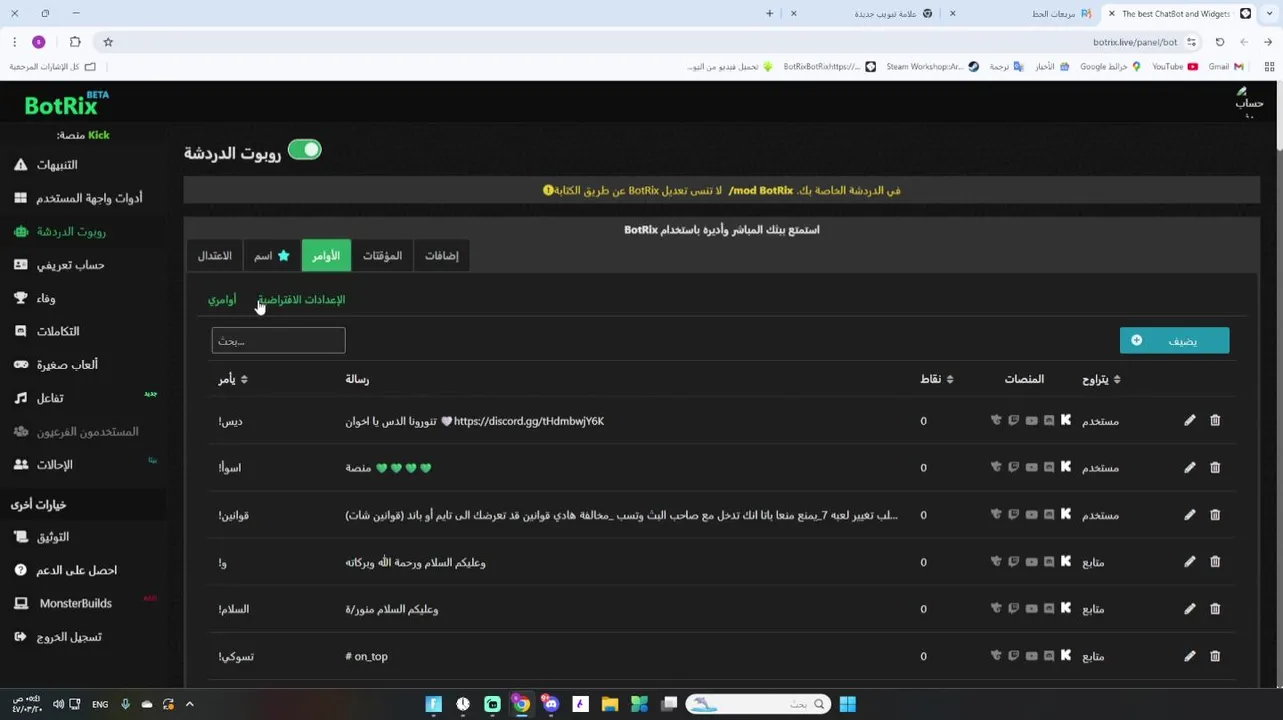
Task: Delete the !اسو command row
Action: point(1215,467)
